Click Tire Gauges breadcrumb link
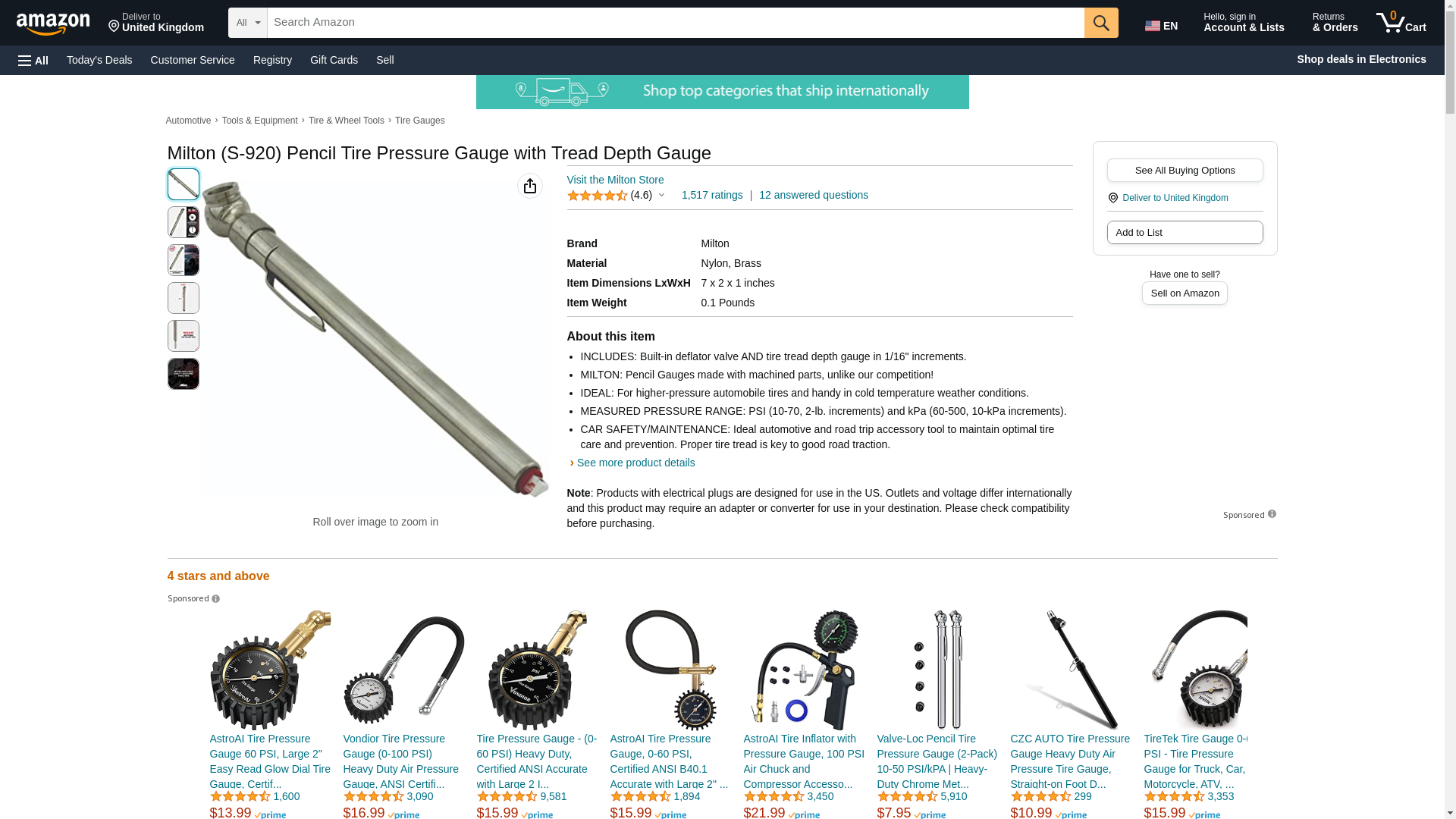 pyautogui.click(x=419, y=121)
